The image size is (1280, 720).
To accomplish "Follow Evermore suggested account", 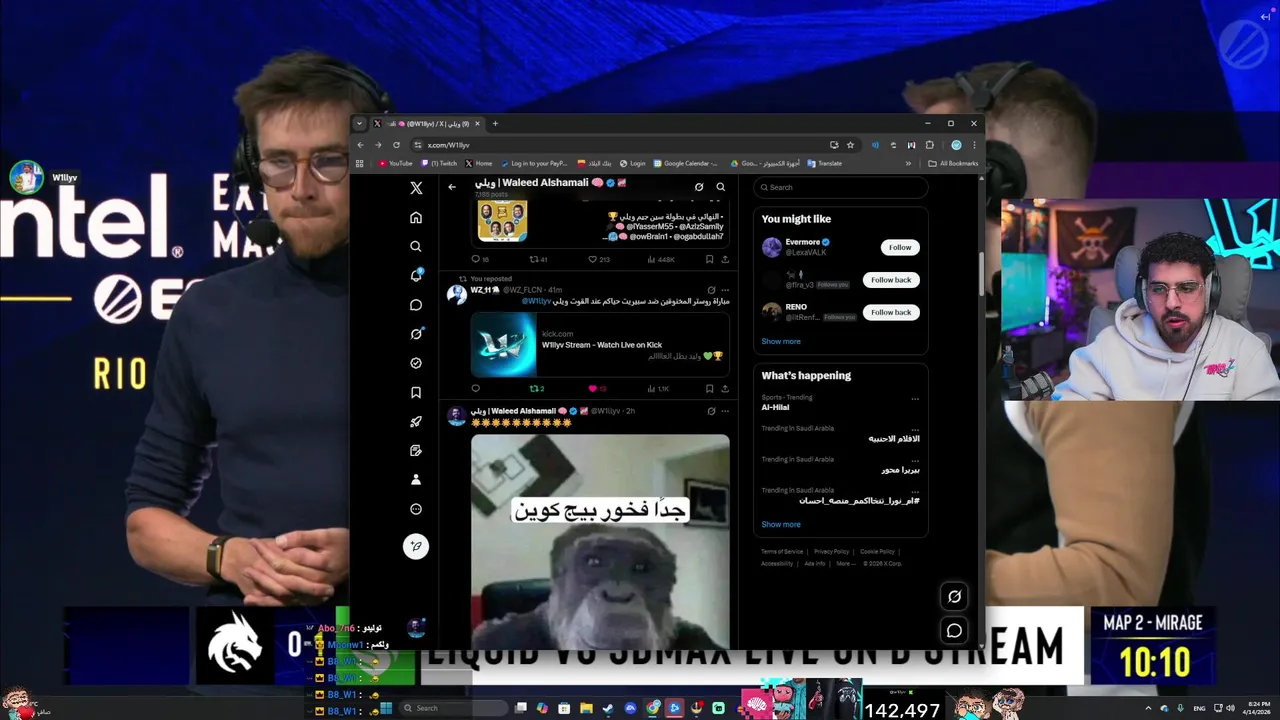I will click(900, 247).
